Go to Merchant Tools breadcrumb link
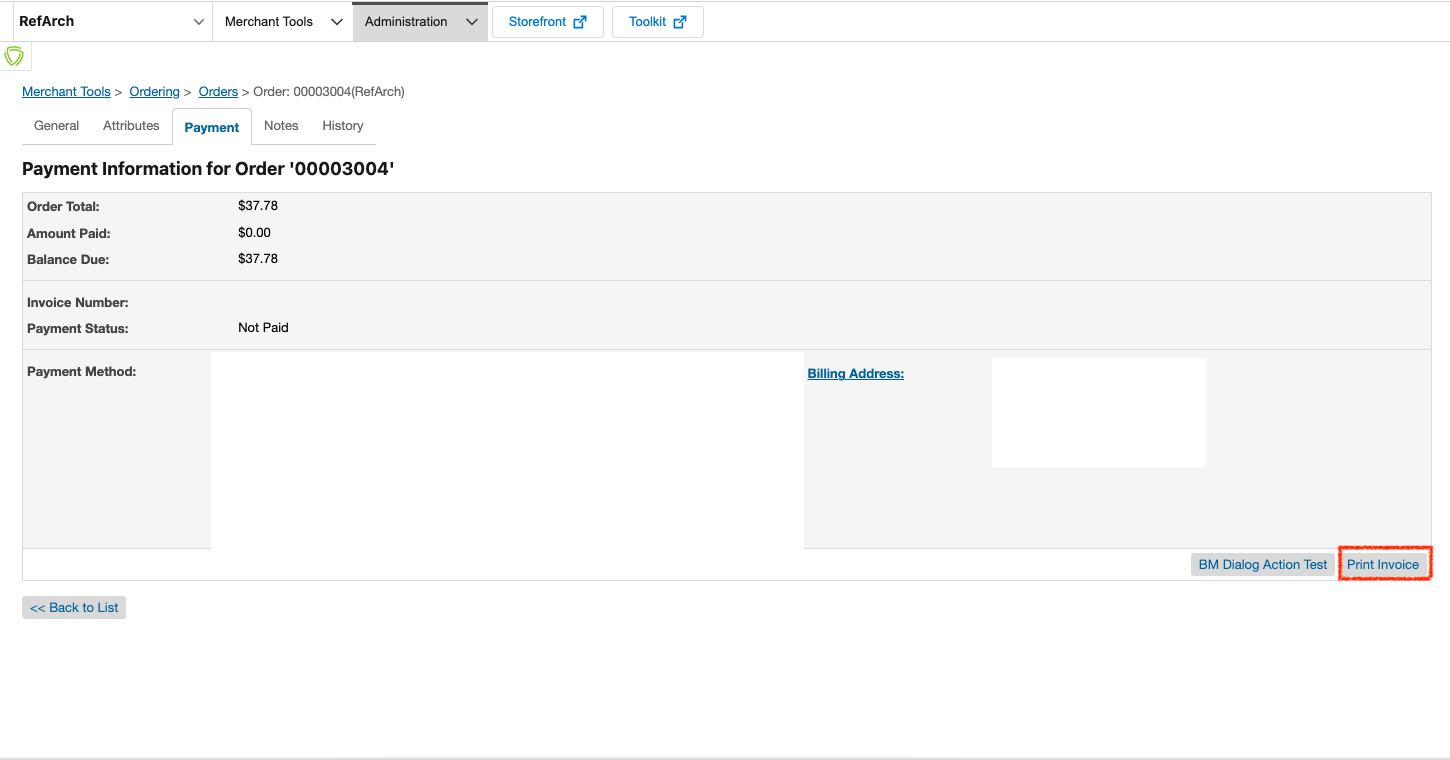 [x=66, y=92]
